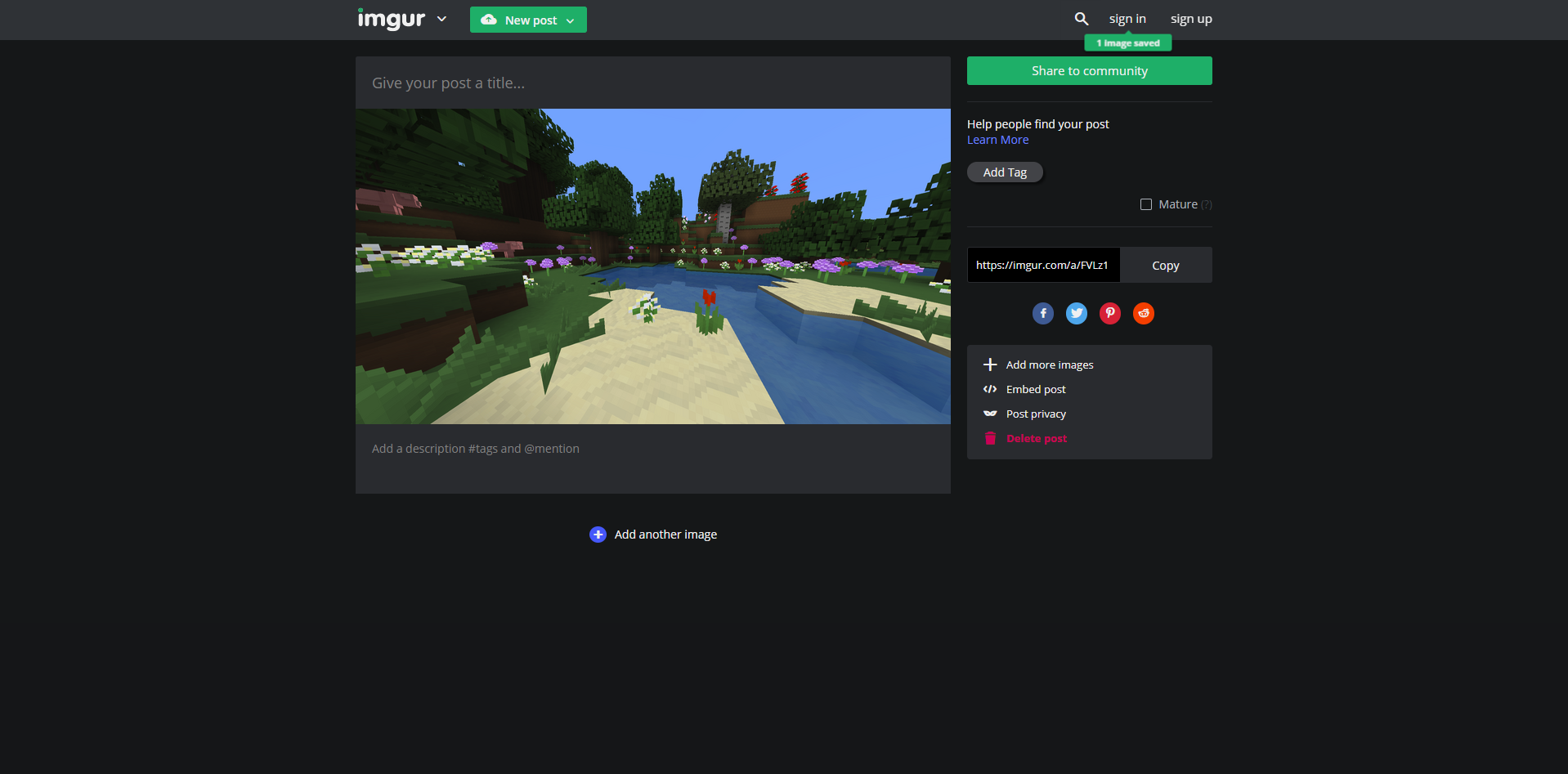Click the embed code icon
Viewport: 1568px width, 774px height.
pos(990,389)
